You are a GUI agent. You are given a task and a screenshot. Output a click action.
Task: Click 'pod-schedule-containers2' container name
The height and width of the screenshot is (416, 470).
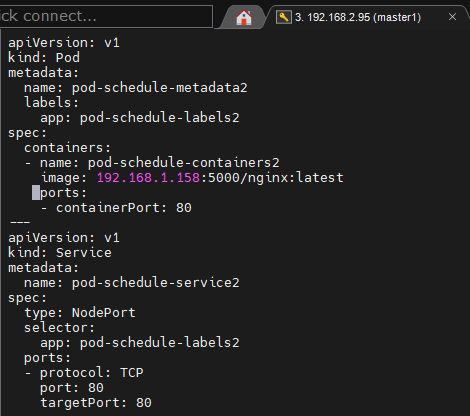pos(184,163)
